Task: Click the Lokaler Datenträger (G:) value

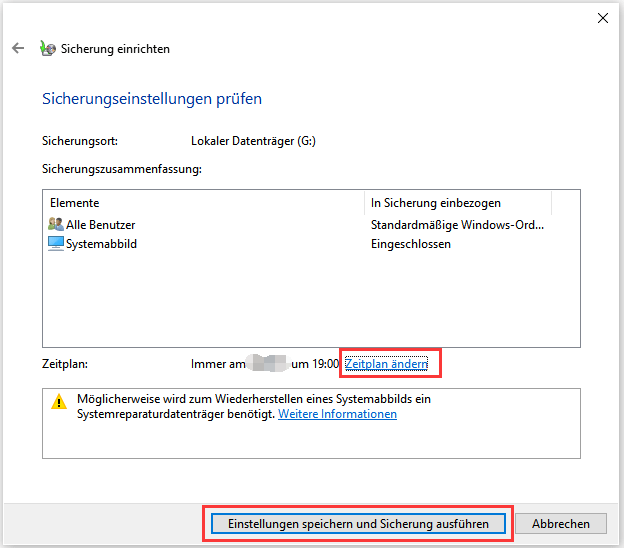Action: coord(253,141)
